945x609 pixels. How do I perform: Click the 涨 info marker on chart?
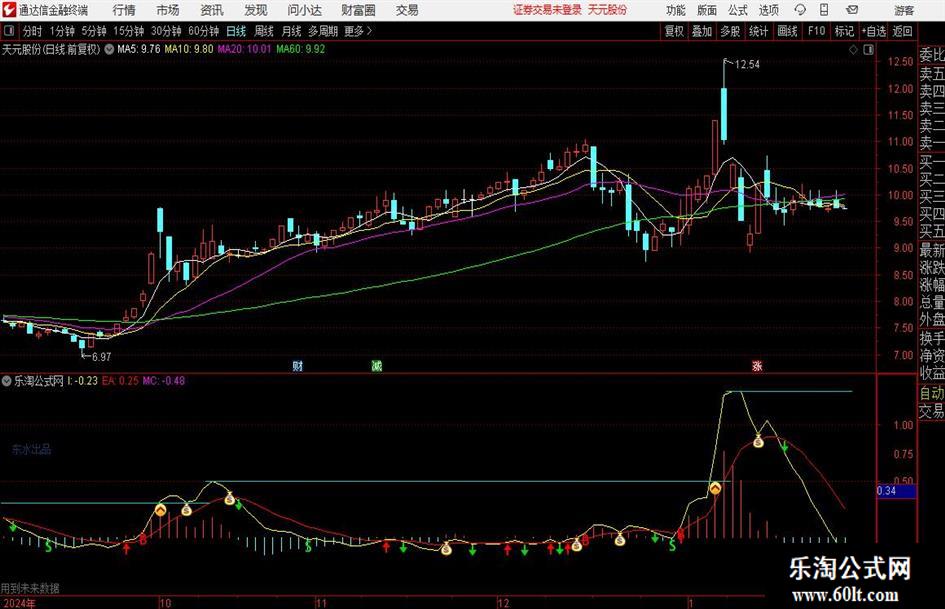[757, 365]
